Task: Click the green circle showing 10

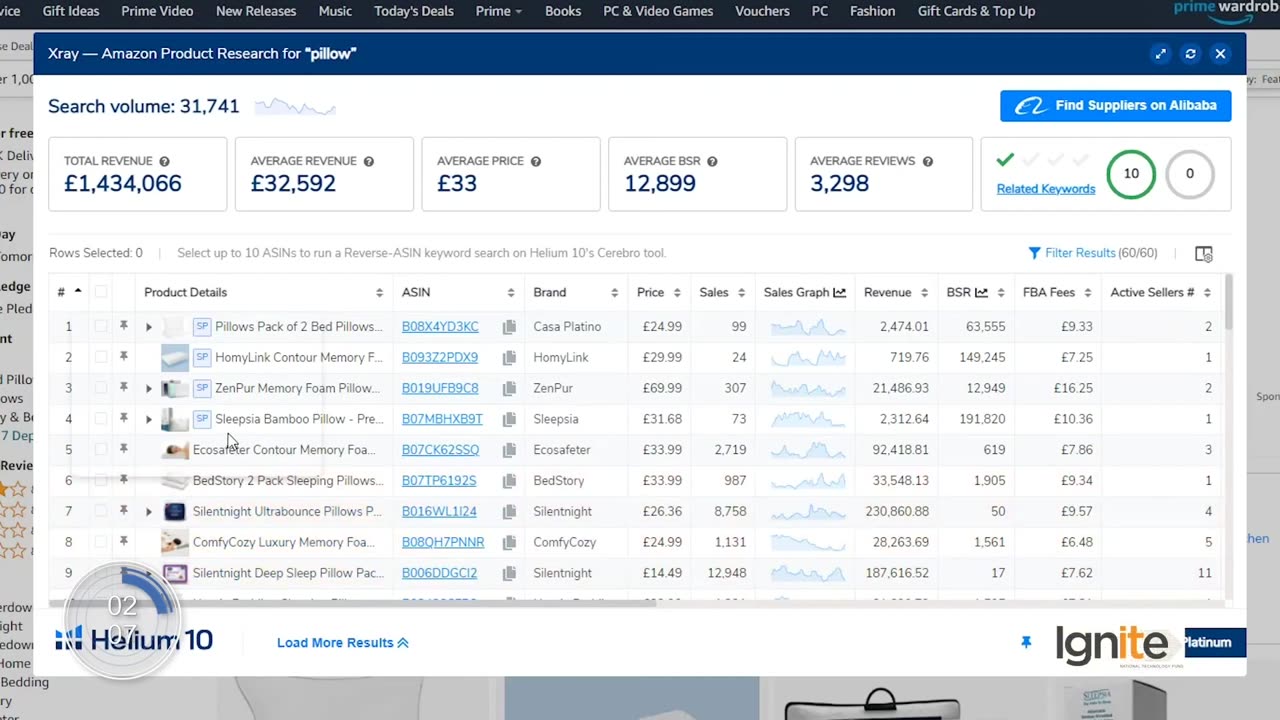Action: pyautogui.click(x=1131, y=174)
